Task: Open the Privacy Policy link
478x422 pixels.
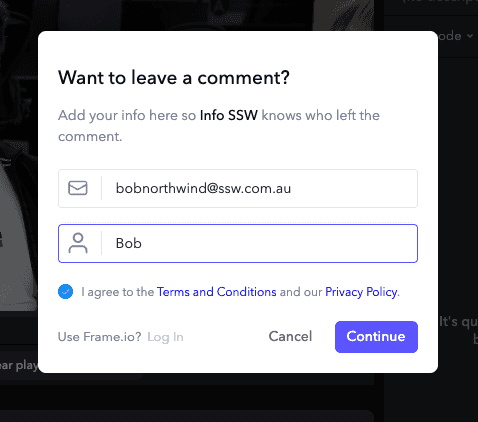Action: (x=361, y=292)
